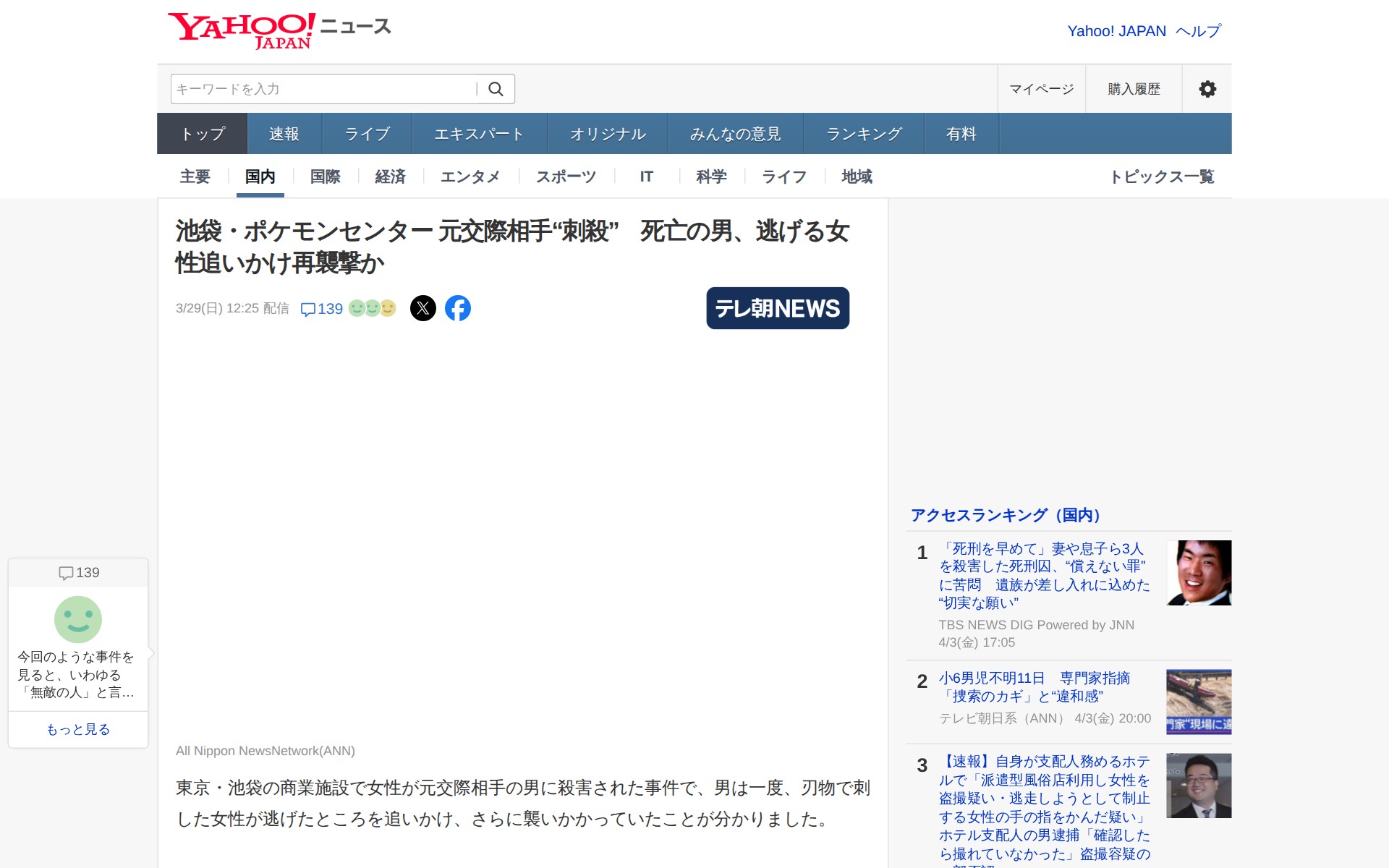Click the magnifying glass search icon
The width and height of the screenshot is (1389, 868).
496,89
